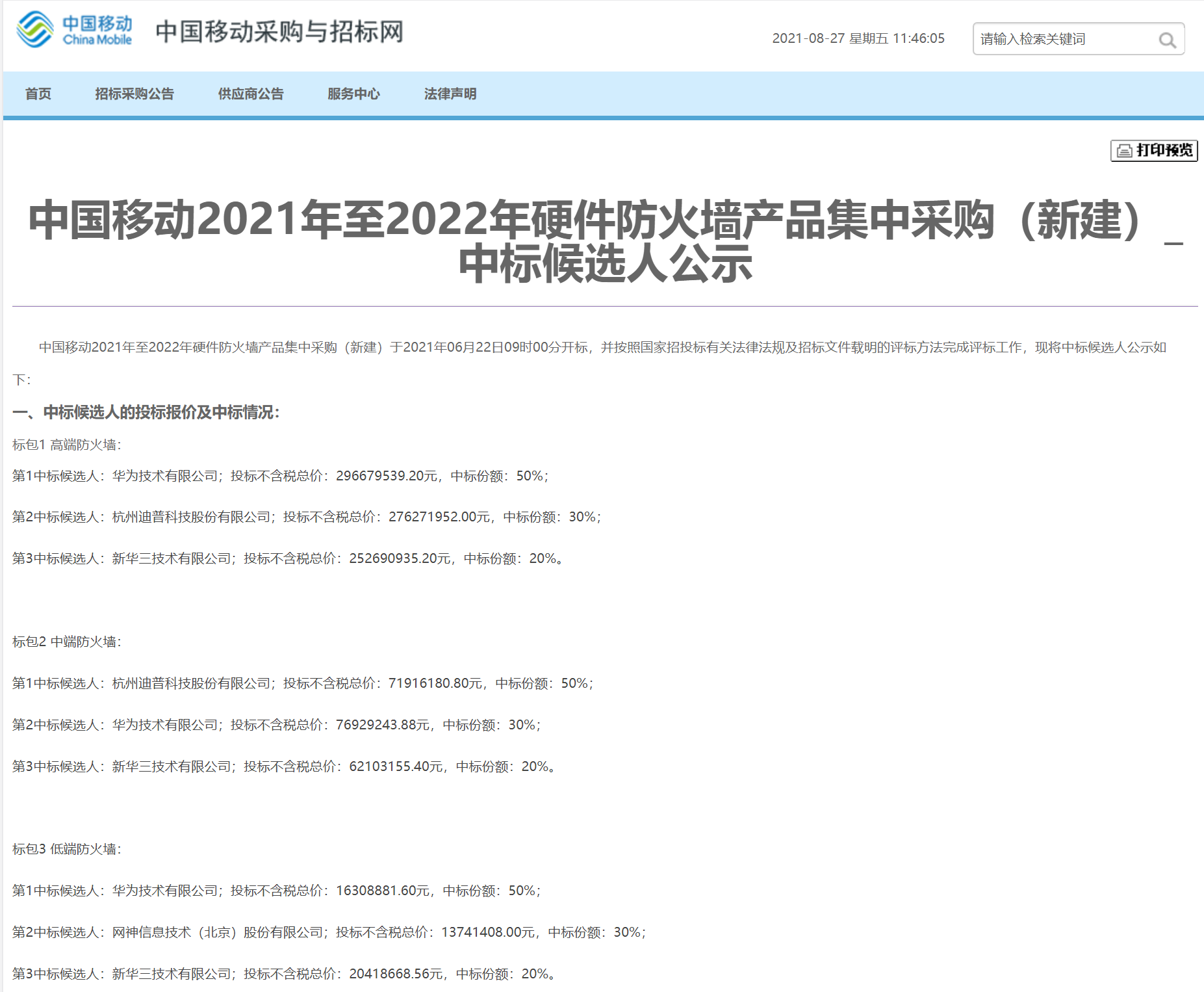Click the 标包3 低端防火墙 label
Screen dimensions: 1204x992
click(67, 849)
